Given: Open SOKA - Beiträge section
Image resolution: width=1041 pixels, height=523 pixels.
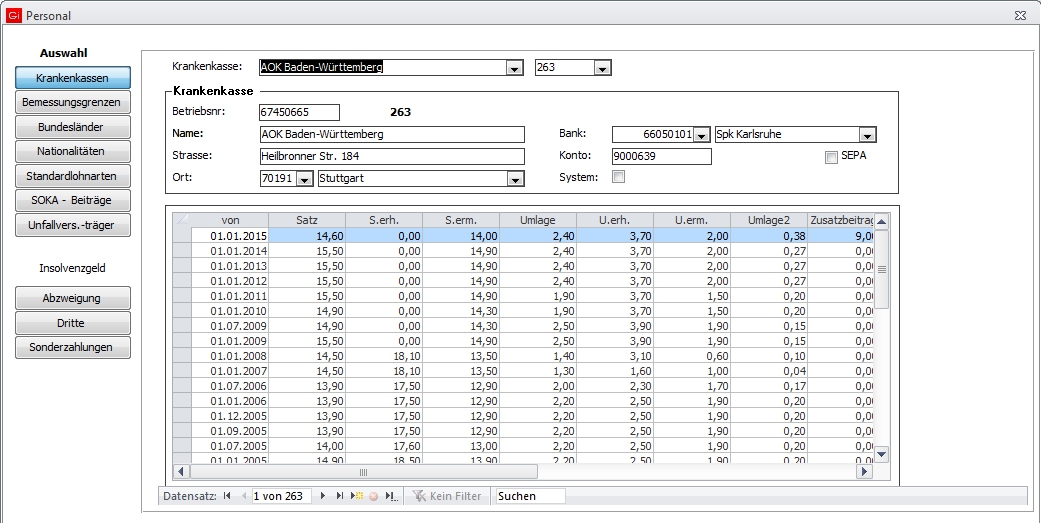Looking at the screenshot, I should [x=73, y=200].
